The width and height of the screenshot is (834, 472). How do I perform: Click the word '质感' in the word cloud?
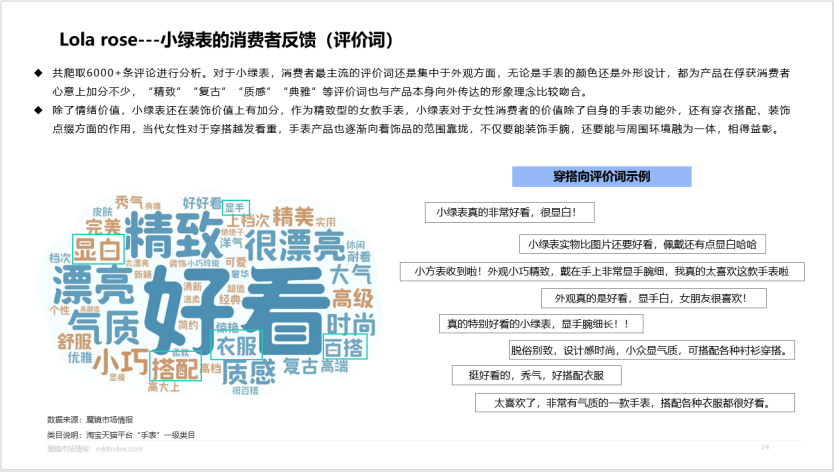248,372
